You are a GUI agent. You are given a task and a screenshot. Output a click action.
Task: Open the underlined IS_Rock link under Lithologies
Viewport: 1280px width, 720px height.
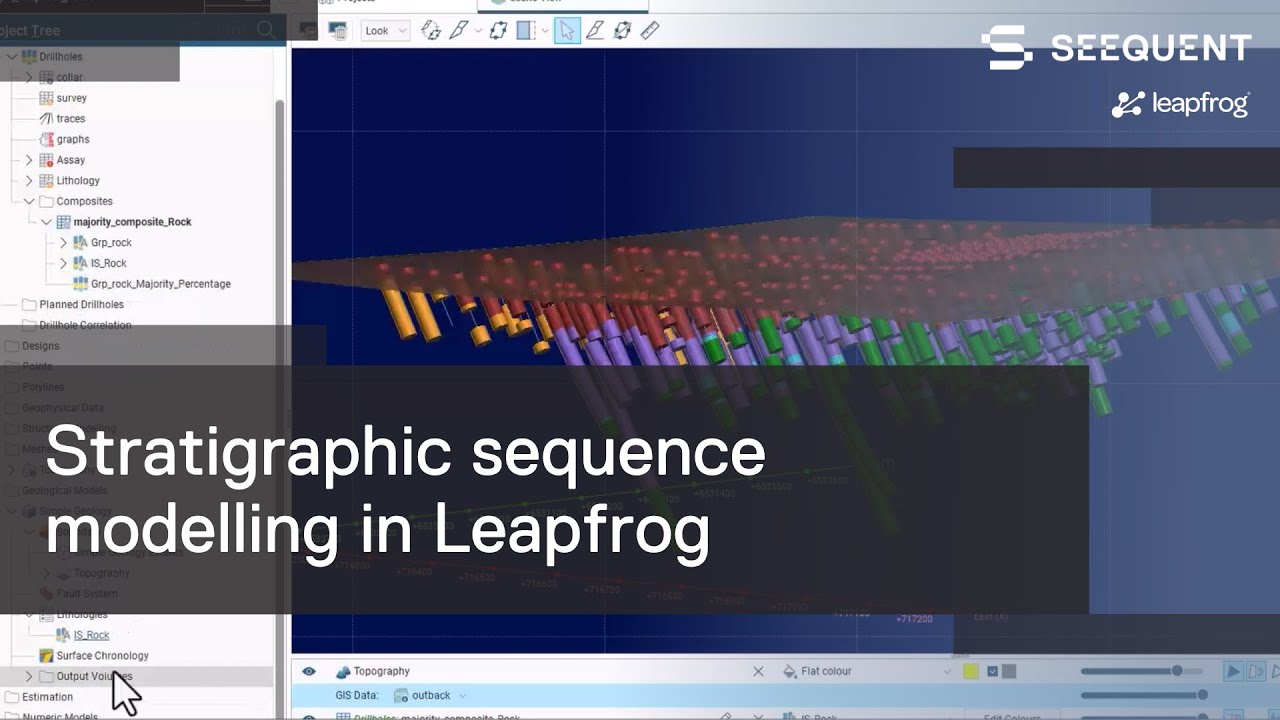(x=91, y=635)
